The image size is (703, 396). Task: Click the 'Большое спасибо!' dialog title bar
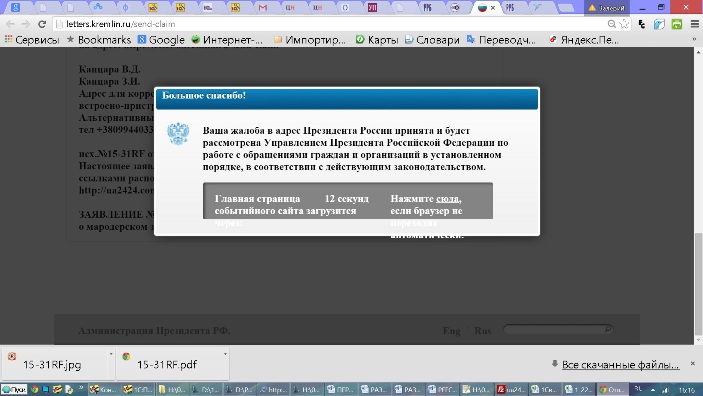pyautogui.click(x=347, y=98)
